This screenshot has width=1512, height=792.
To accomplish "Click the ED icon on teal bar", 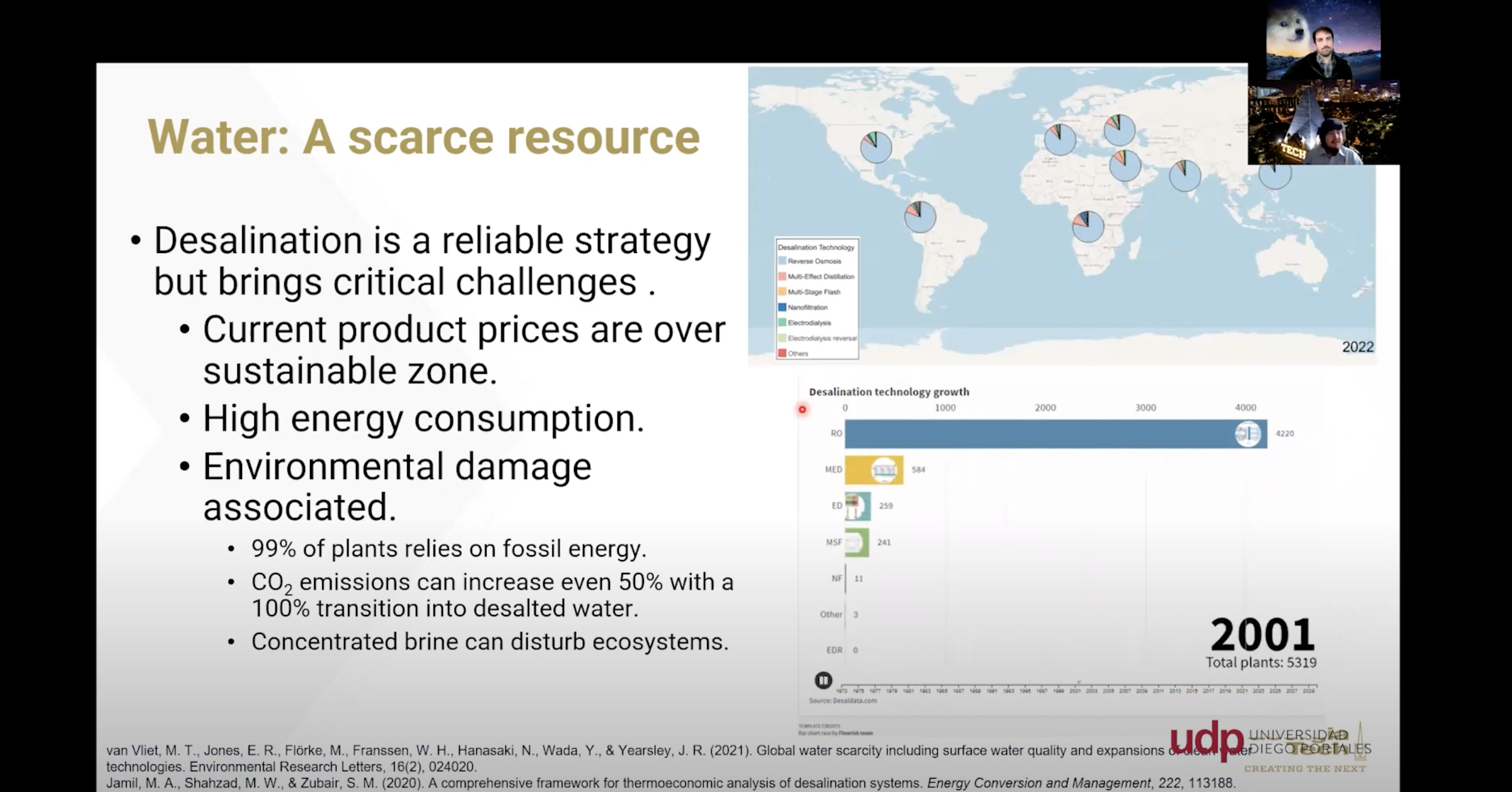I will pos(854,506).
